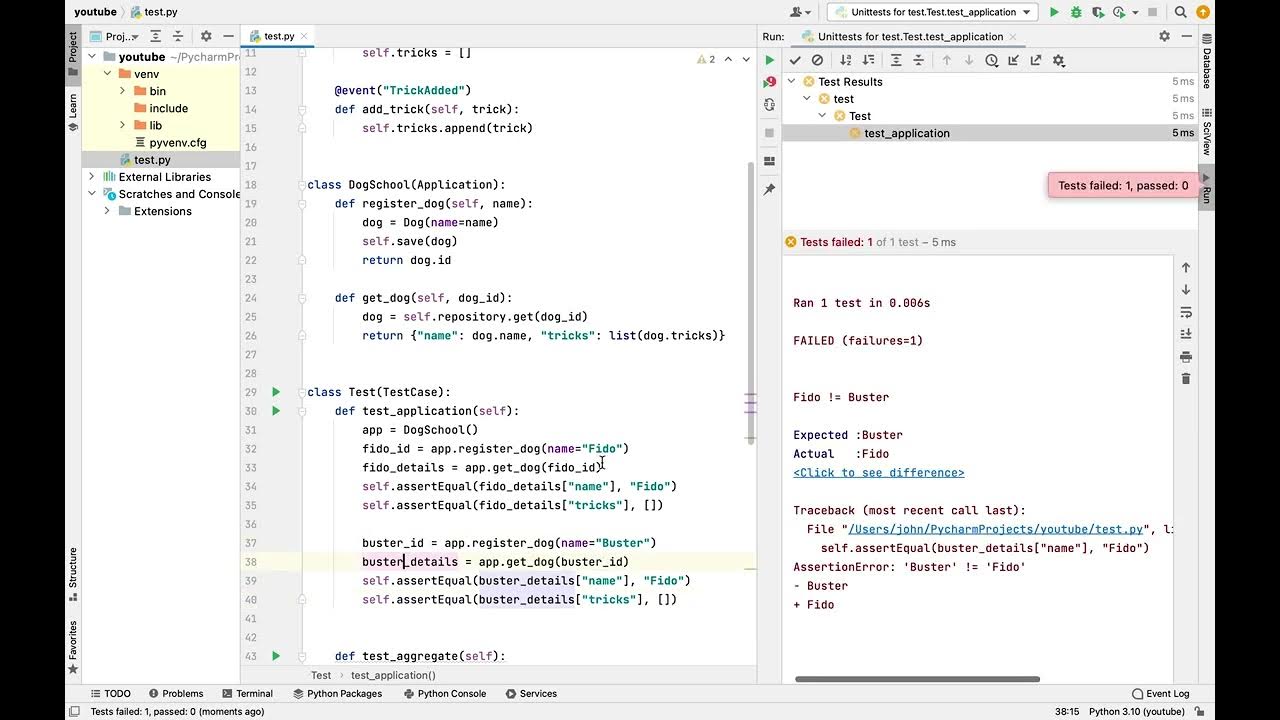
Task: Hide the Run tool window with the minus icon
Action: point(1186,36)
